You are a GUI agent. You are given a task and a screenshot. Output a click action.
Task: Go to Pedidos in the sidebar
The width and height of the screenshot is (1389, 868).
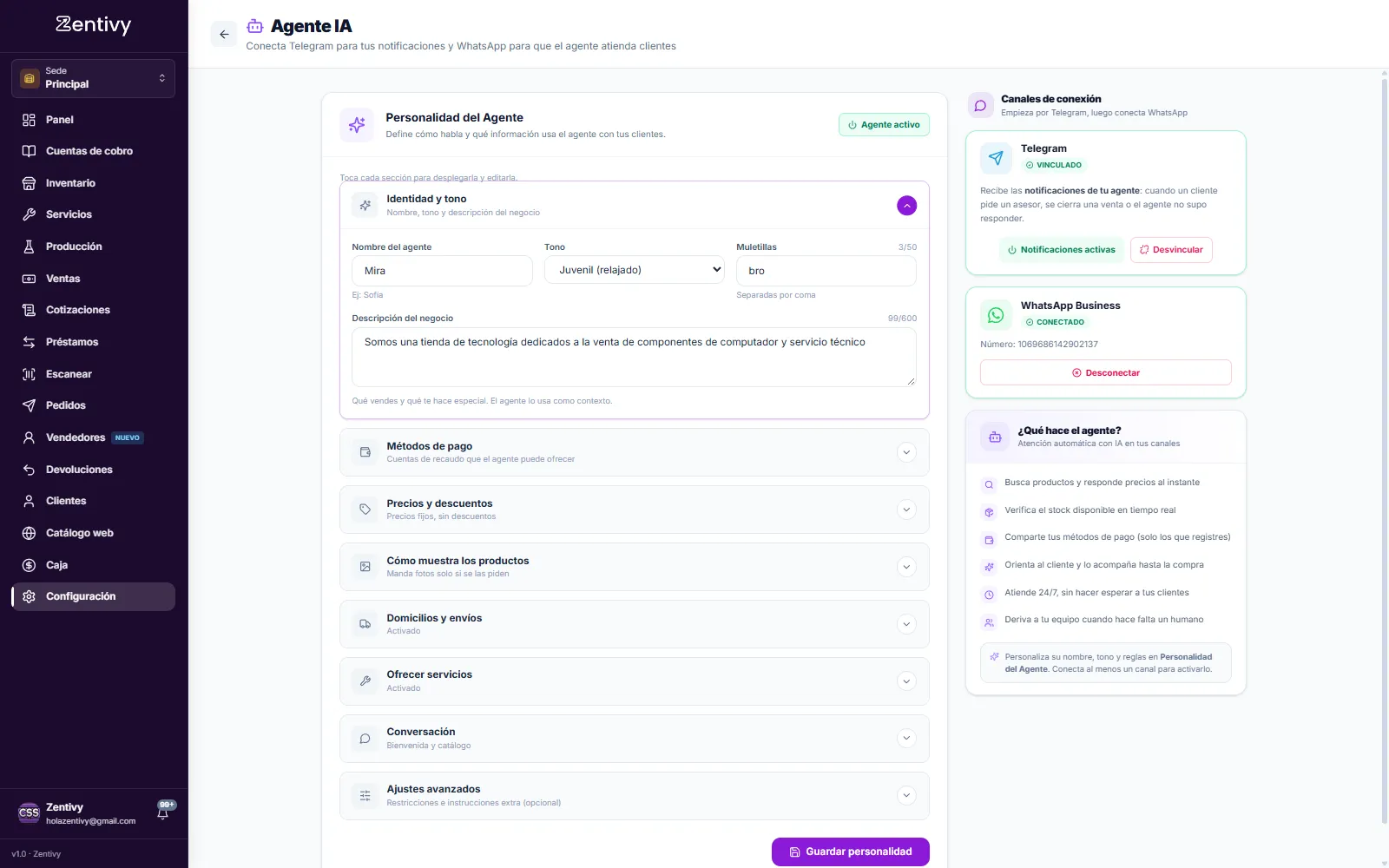[93, 405]
